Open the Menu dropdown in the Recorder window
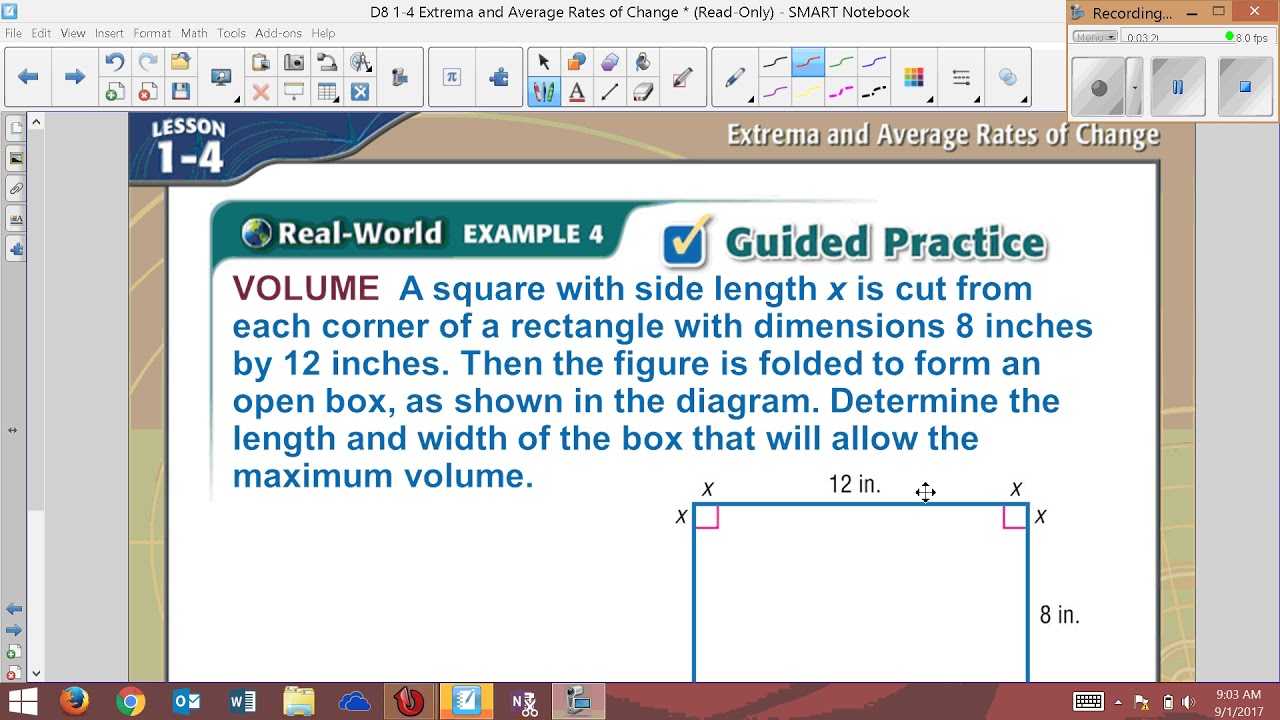Image resolution: width=1280 pixels, height=720 pixels. tap(1094, 37)
